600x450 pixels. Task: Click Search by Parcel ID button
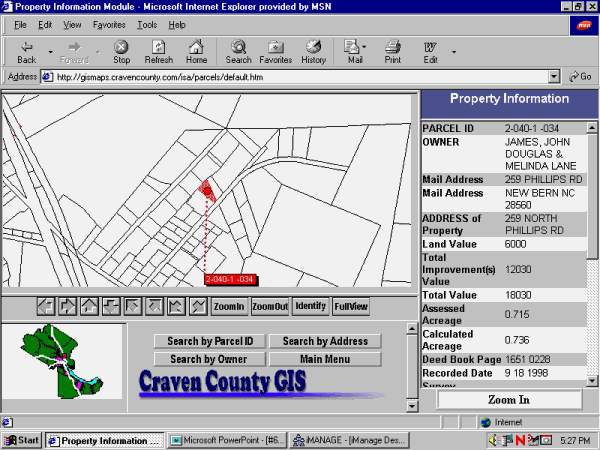tap(210, 341)
